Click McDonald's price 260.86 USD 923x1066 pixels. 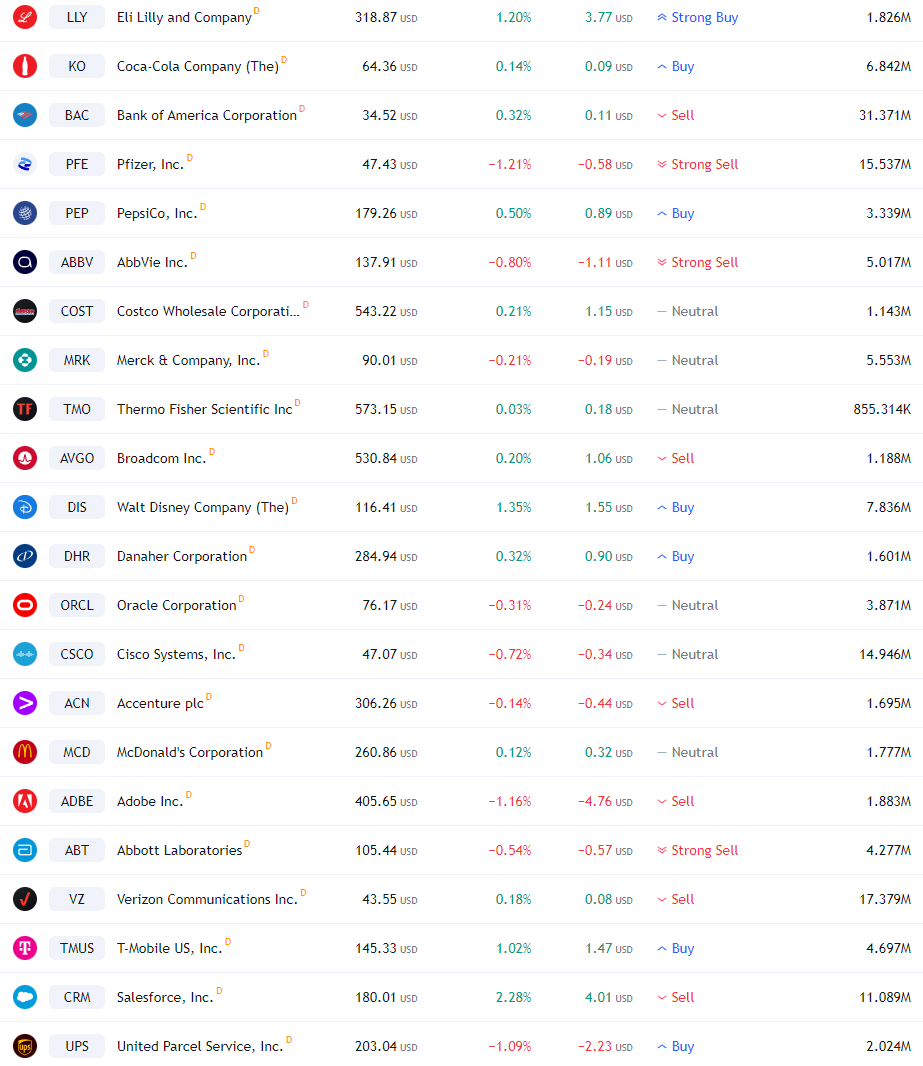[386, 752]
